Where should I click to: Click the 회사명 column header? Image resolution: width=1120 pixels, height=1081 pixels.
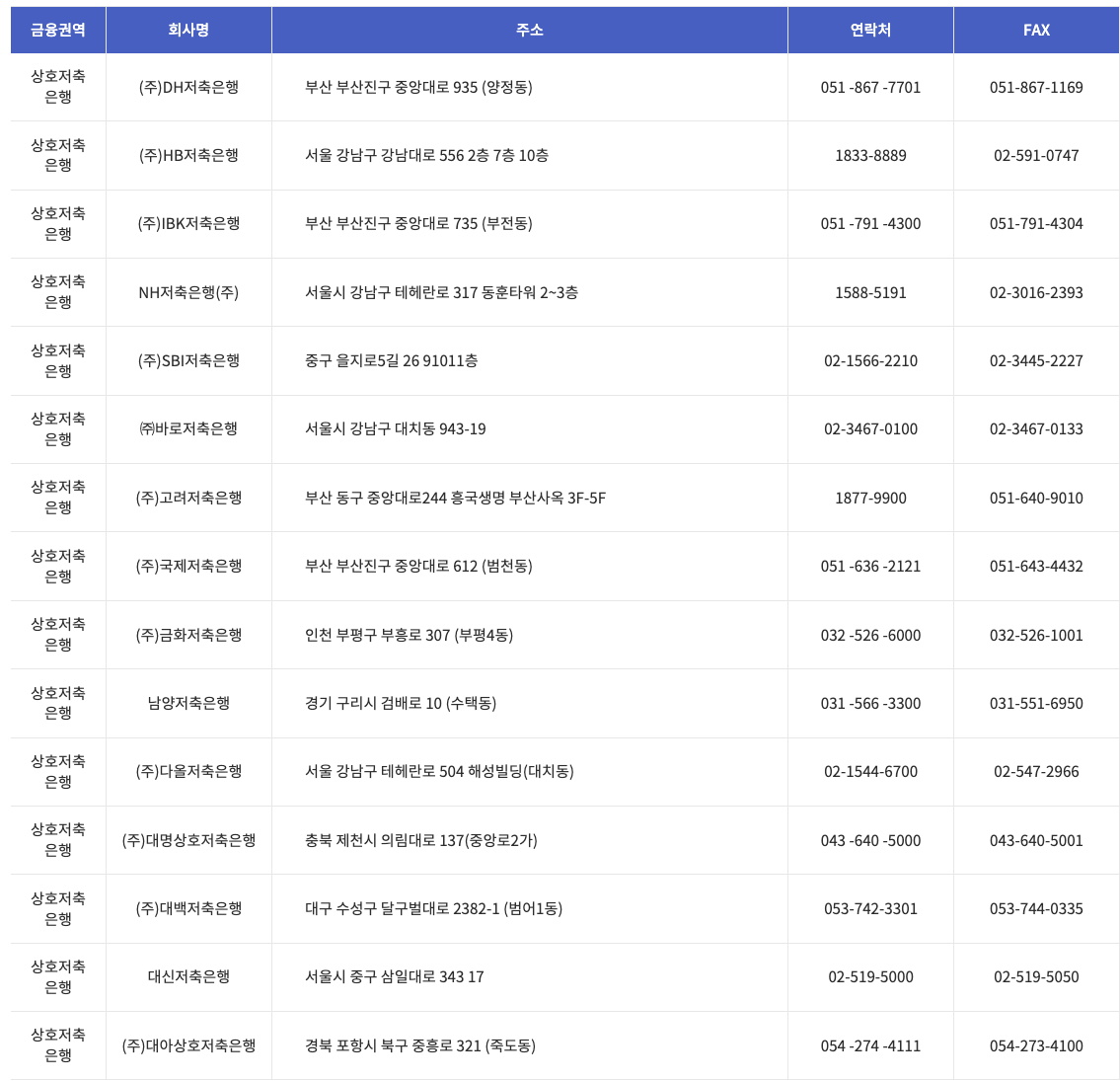tap(188, 30)
